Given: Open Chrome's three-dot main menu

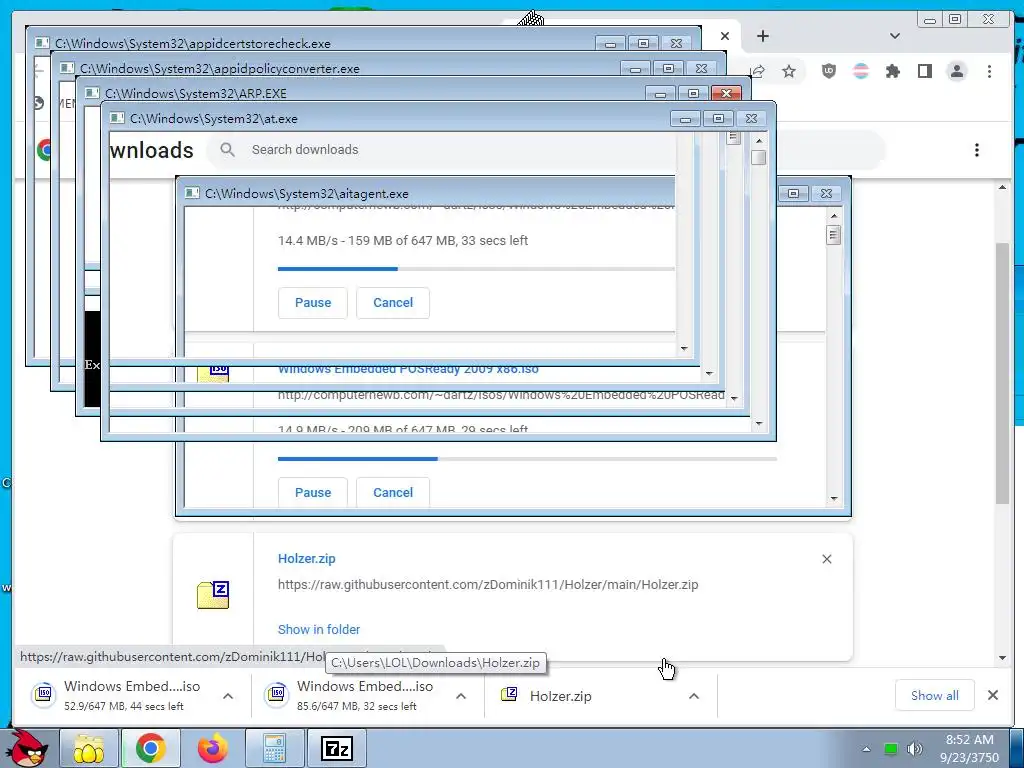Looking at the screenshot, I should coord(989,71).
